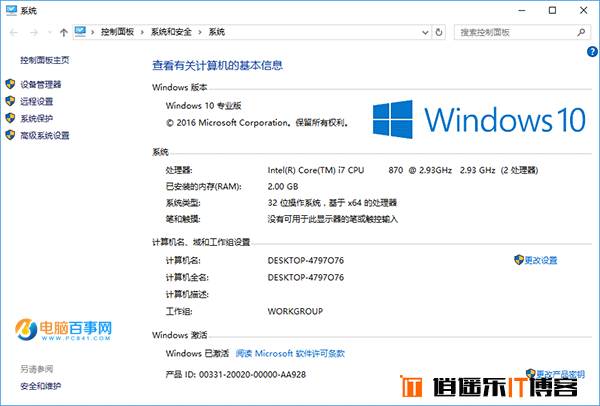
Task: Click shield icon beside 高级系统设置
Action: (x=10, y=135)
